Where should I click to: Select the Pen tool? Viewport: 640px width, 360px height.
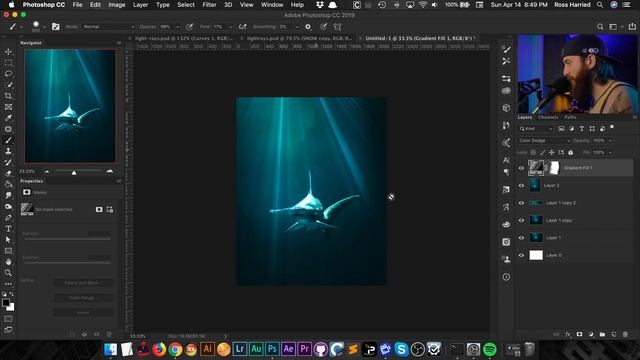(x=8, y=218)
